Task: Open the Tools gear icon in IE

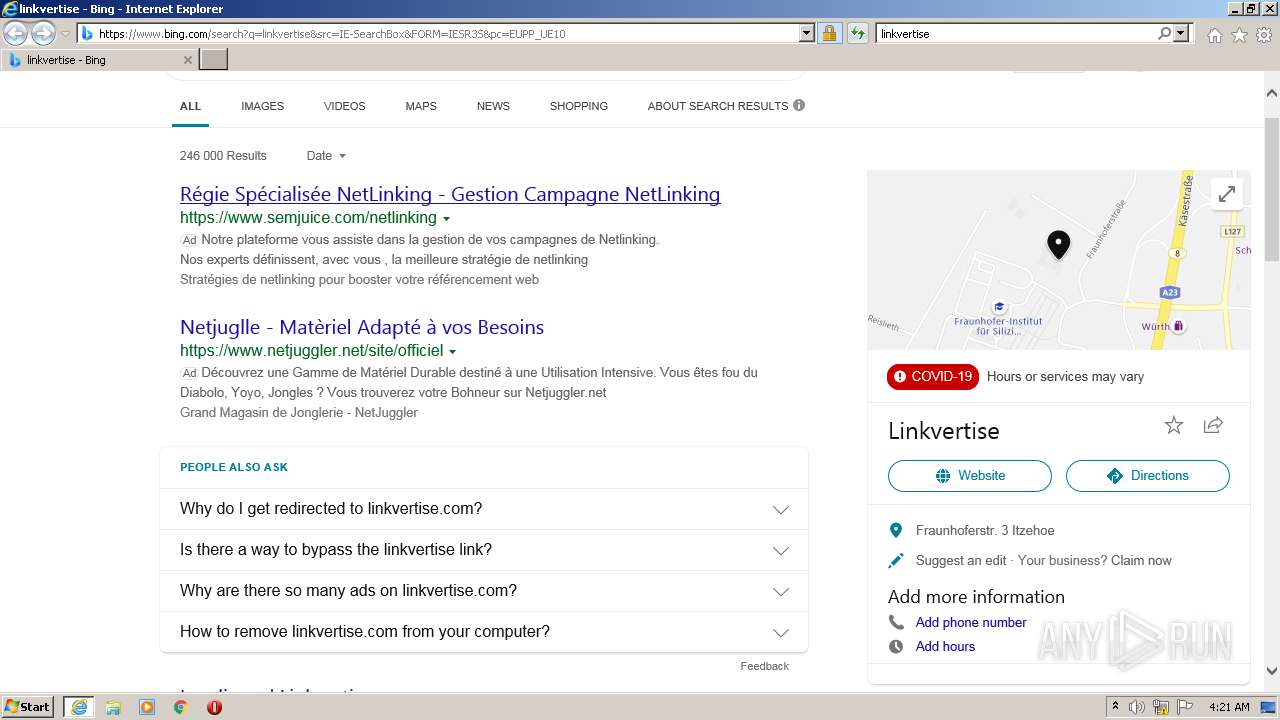Action: (1264, 35)
